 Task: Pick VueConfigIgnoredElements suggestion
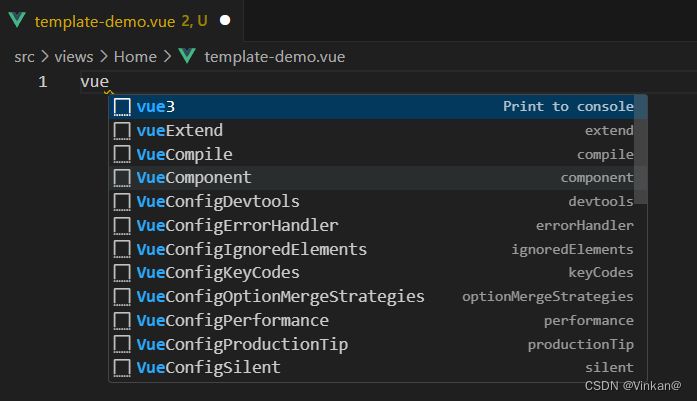(378, 249)
